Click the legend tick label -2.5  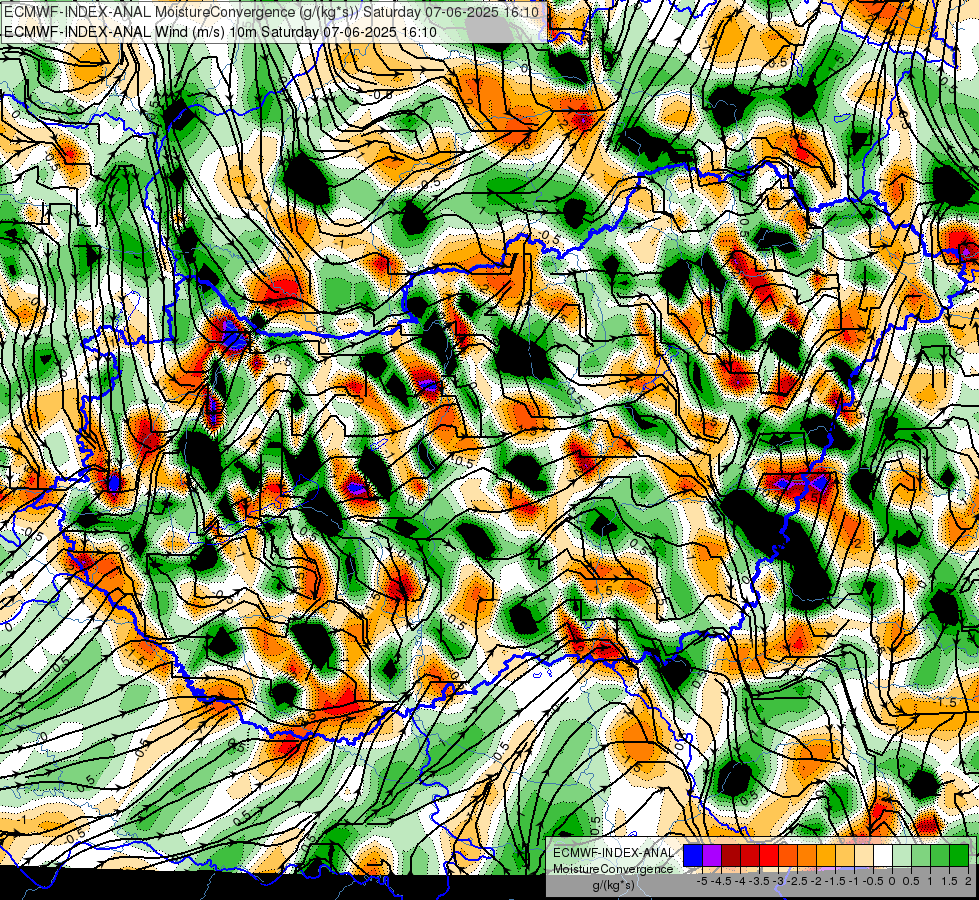coord(797,881)
